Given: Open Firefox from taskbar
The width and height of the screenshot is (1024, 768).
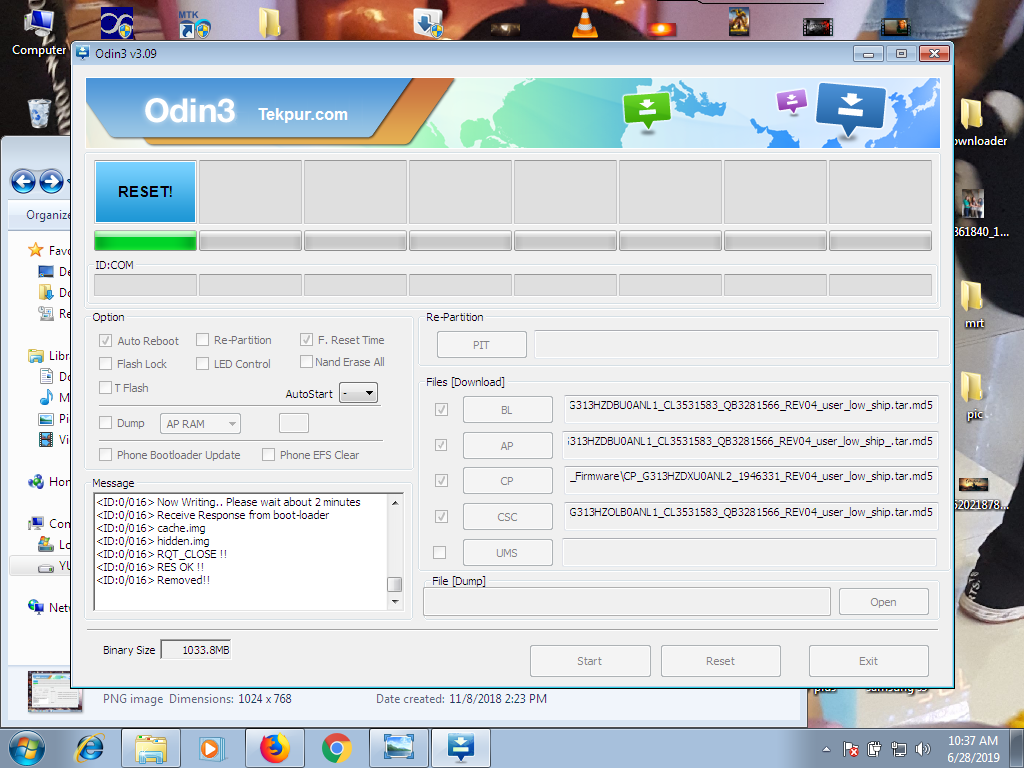Looking at the screenshot, I should [275, 748].
